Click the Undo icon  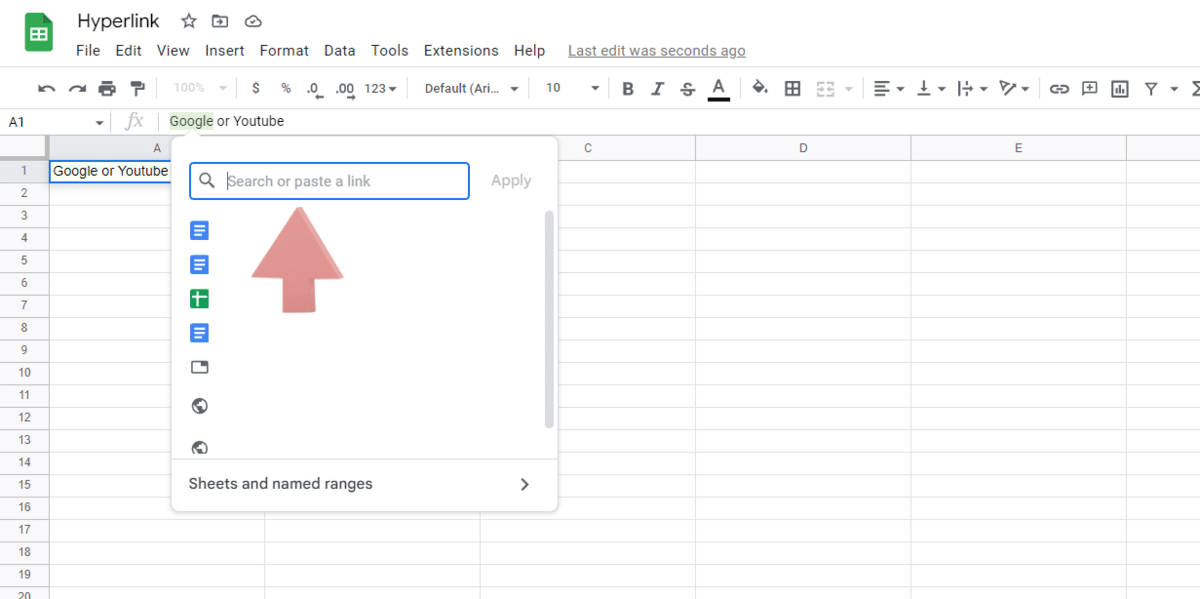coord(46,88)
